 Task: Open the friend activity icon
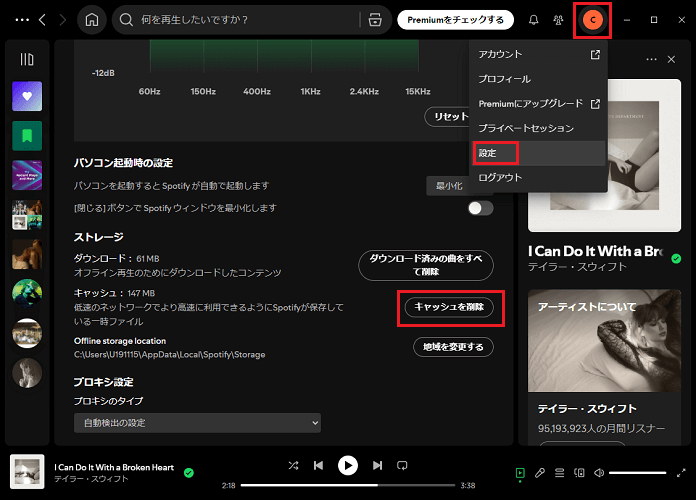(558, 20)
